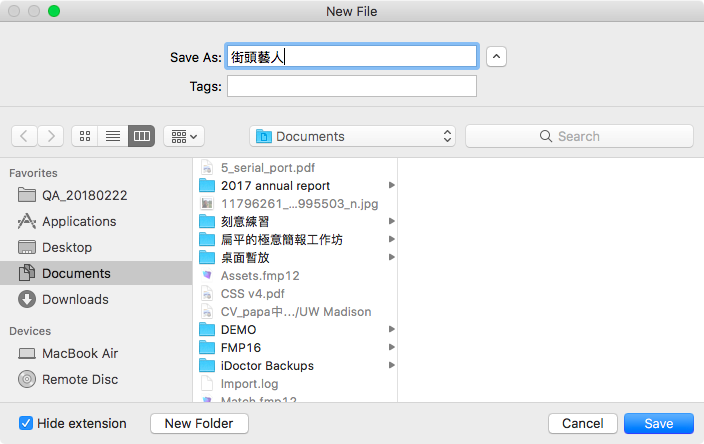The image size is (704, 444).
Task: Expand the 刻意練習 folder arrow
Action: [392, 221]
